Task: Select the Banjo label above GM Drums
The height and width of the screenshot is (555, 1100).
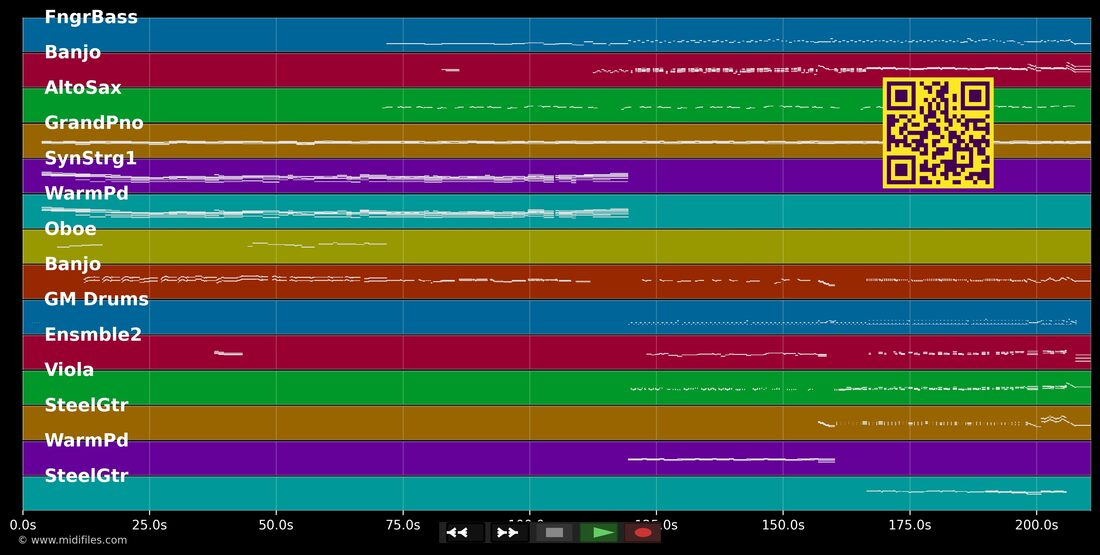Action: pyautogui.click(x=73, y=265)
